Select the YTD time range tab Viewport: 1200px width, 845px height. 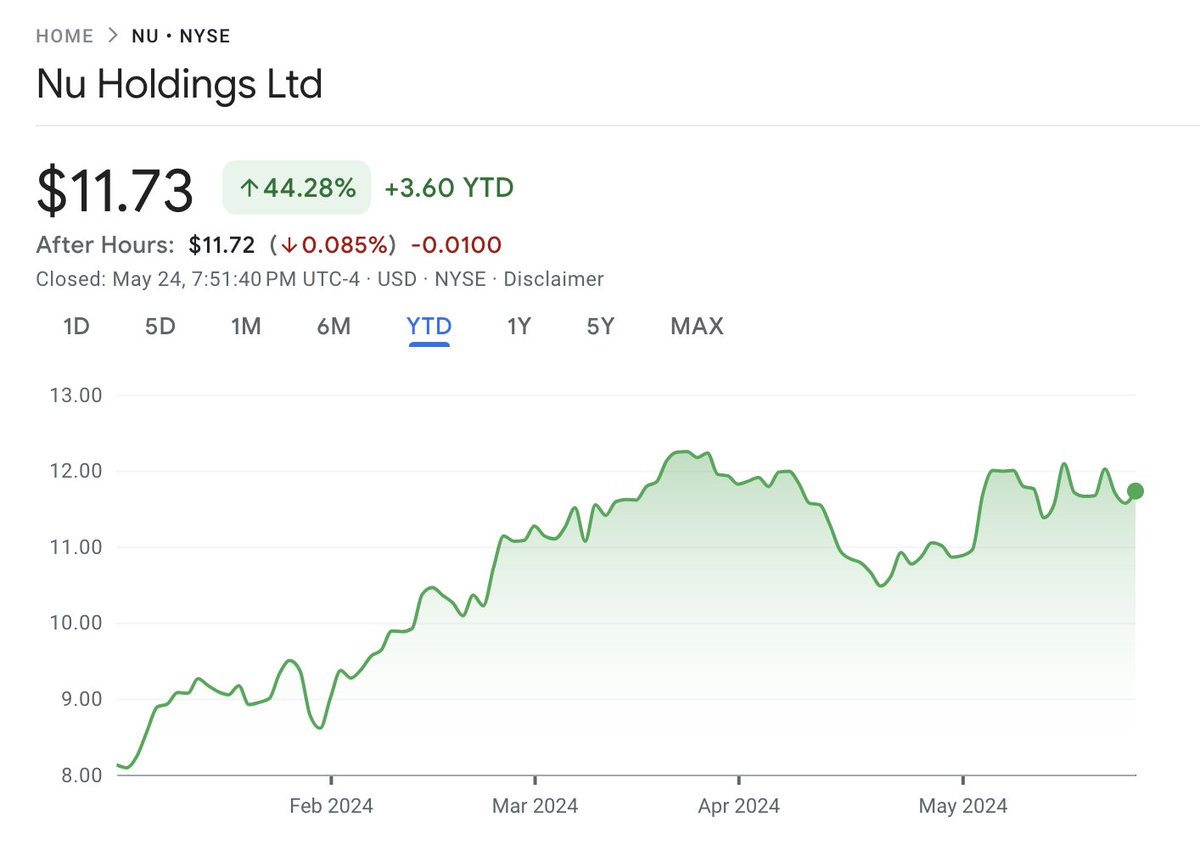click(x=429, y=326)
